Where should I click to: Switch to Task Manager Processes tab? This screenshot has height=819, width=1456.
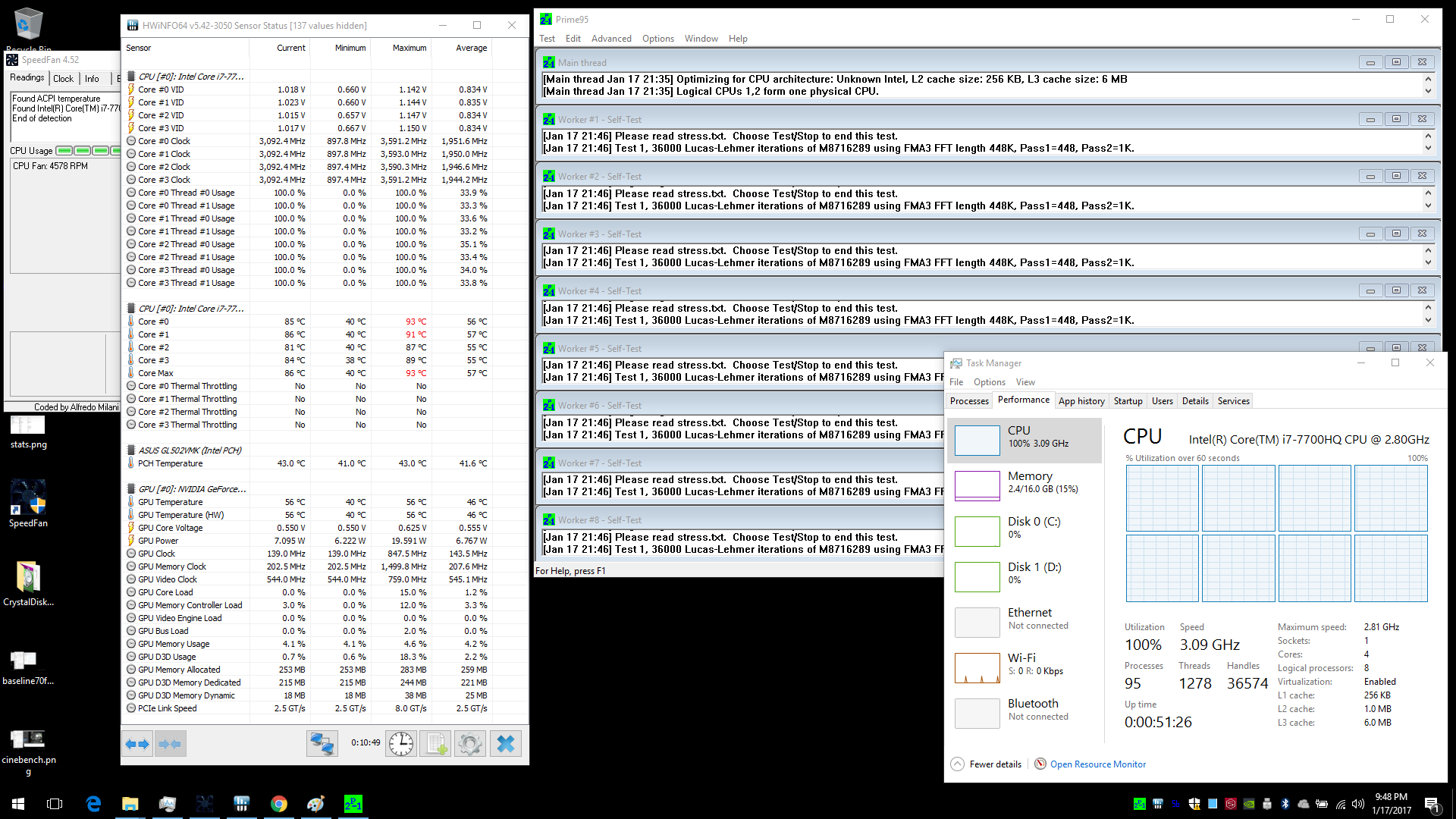pyautogui.click(x=969, y=401)
